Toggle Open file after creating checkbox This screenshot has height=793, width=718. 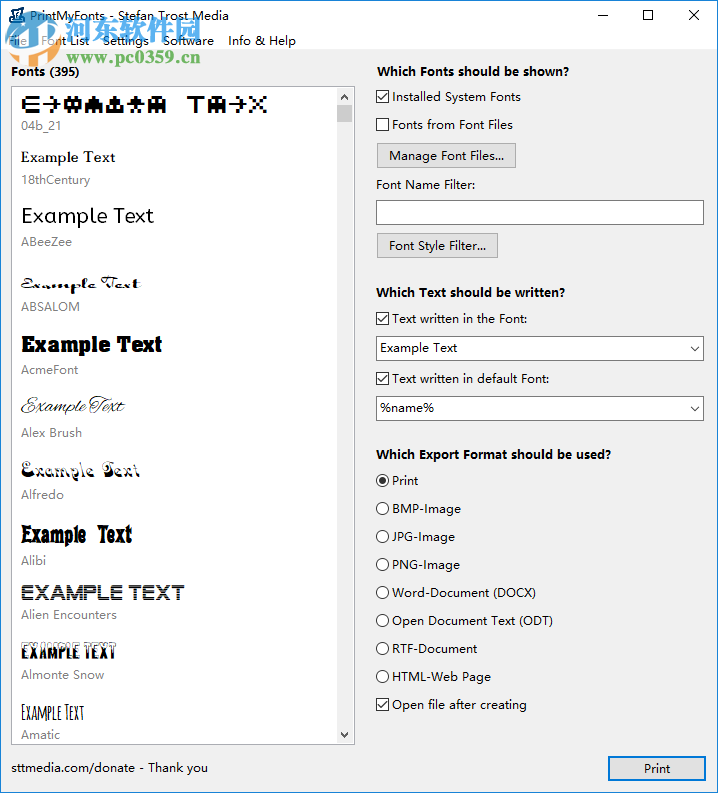coord(383,705)
